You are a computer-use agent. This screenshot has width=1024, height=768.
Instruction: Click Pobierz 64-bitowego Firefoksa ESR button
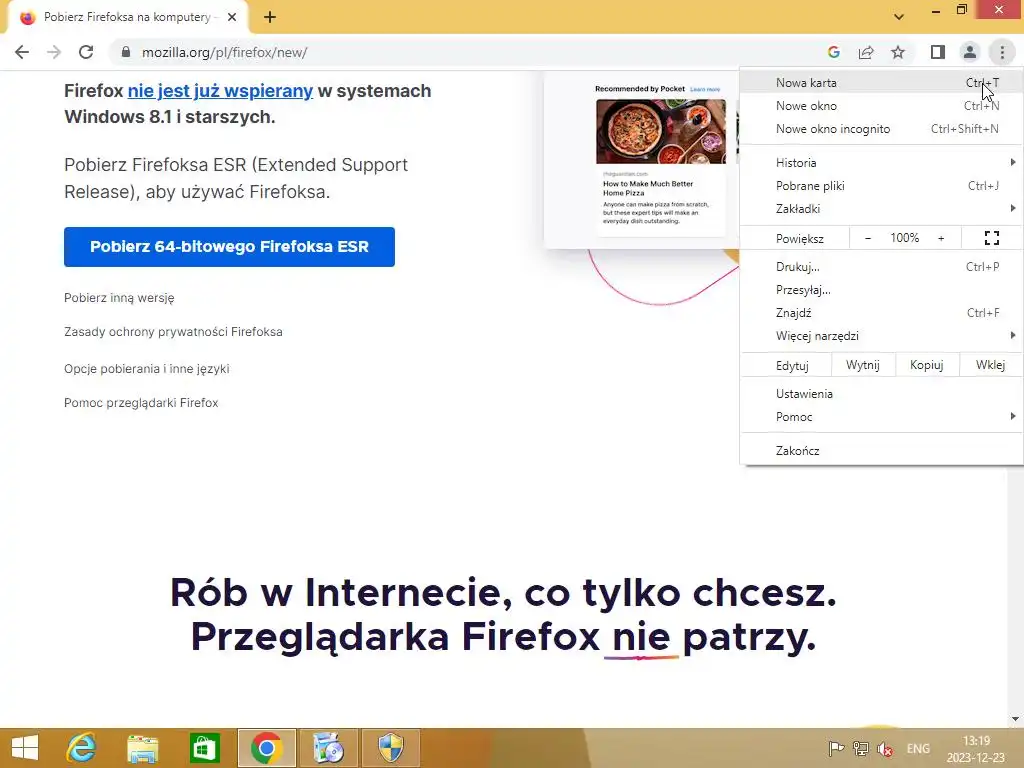tap(229, 247)
